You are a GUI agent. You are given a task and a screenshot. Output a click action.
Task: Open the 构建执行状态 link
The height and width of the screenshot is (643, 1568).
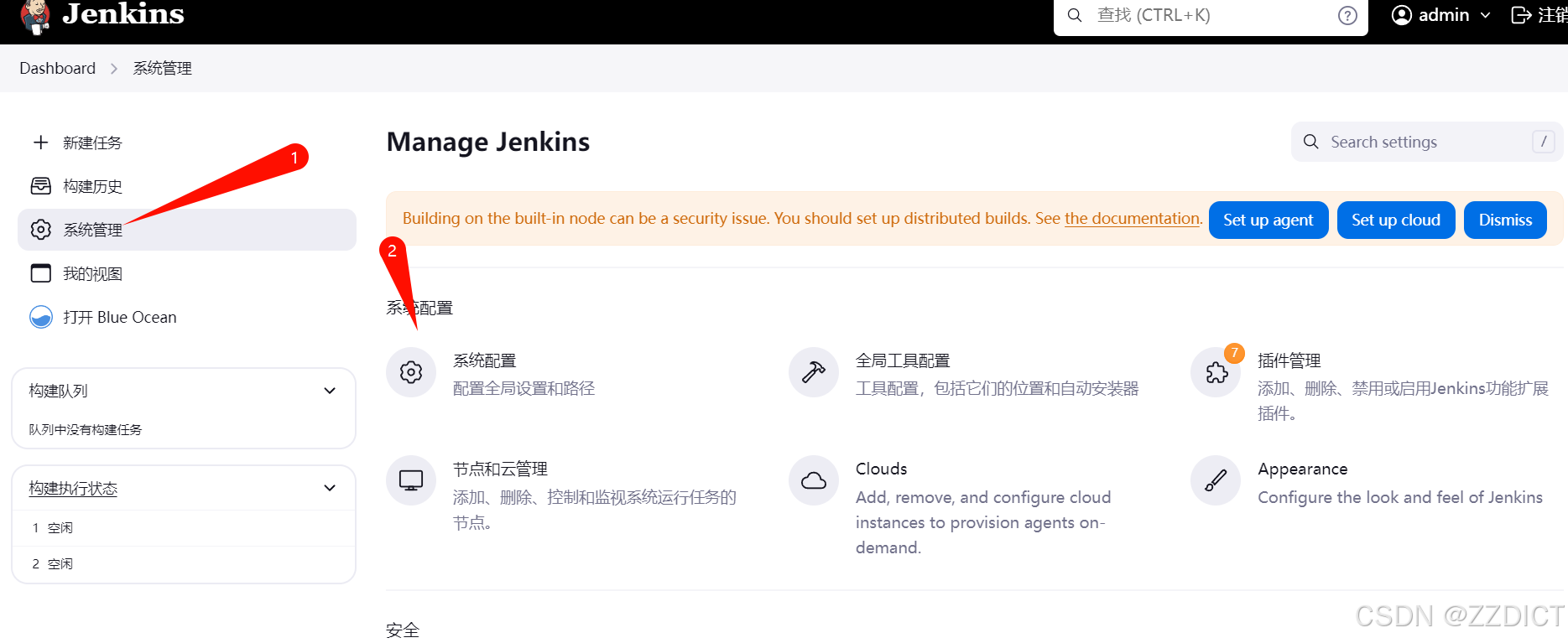point(73,488)
